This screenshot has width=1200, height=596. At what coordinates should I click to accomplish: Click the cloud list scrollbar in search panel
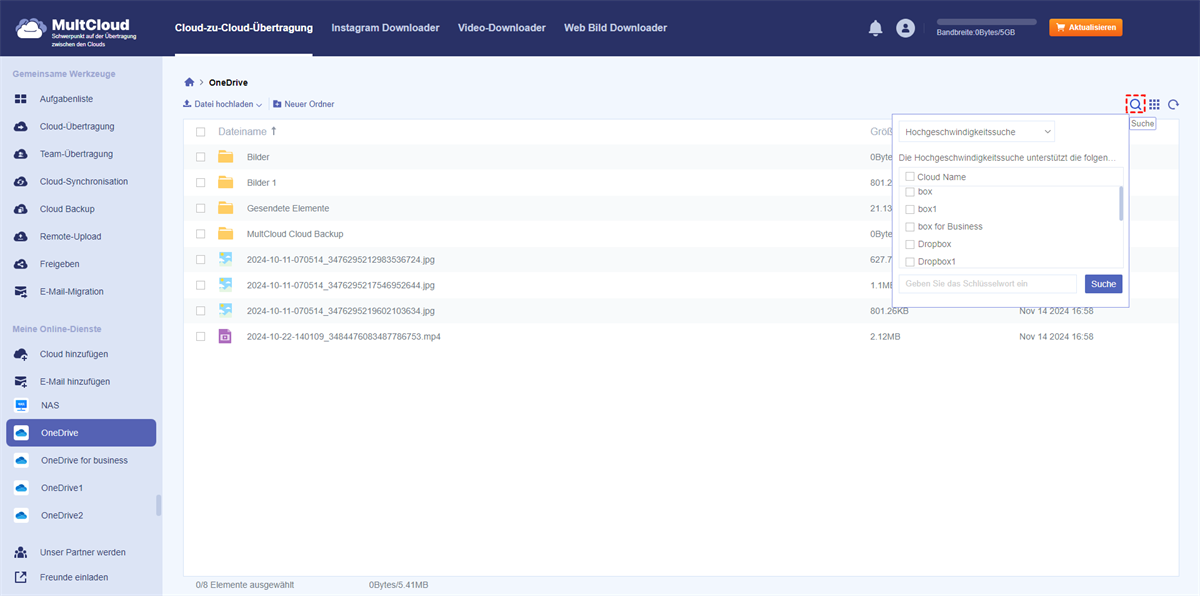tap(1120, 203)
